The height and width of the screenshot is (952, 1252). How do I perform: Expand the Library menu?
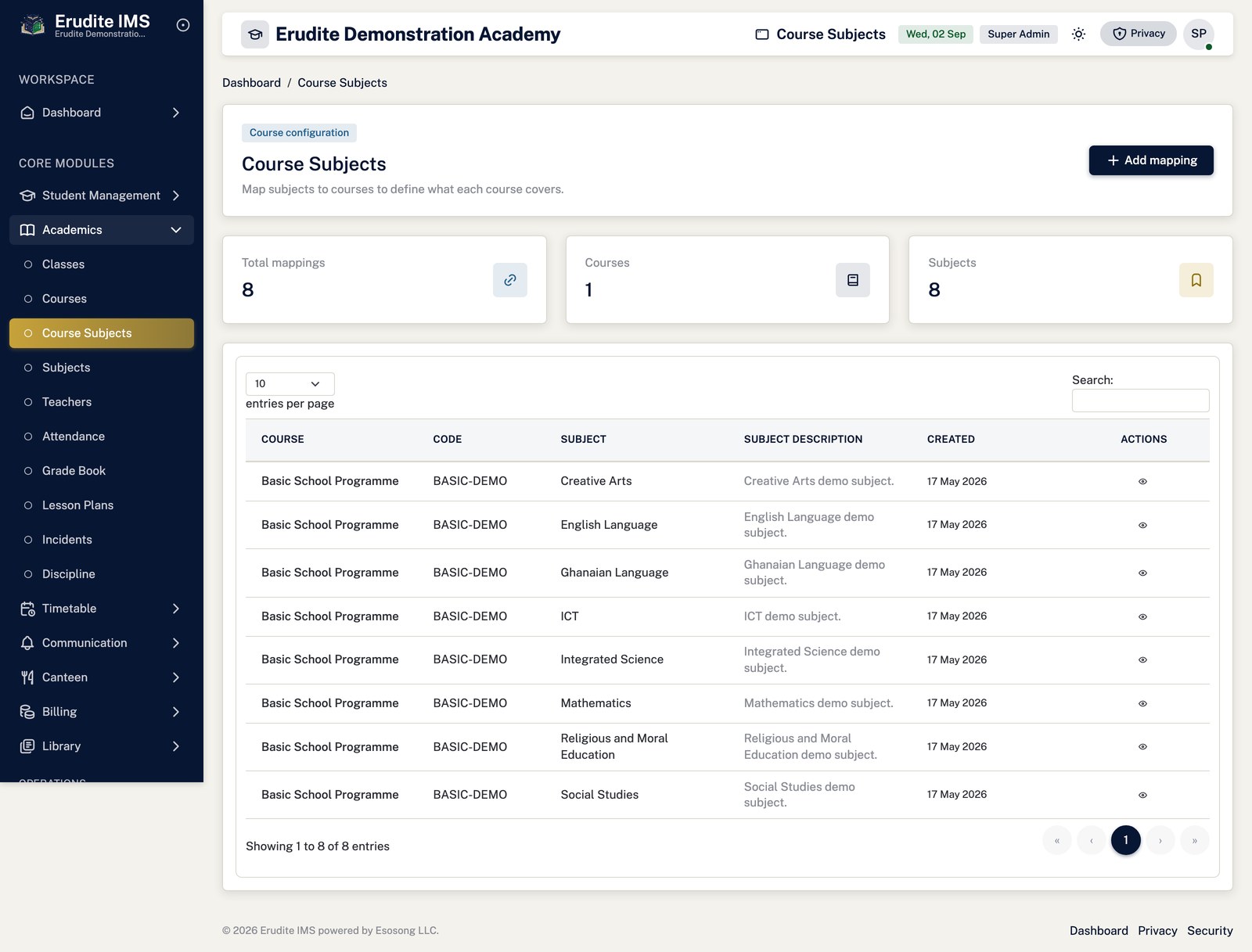(x=102, y=746)
